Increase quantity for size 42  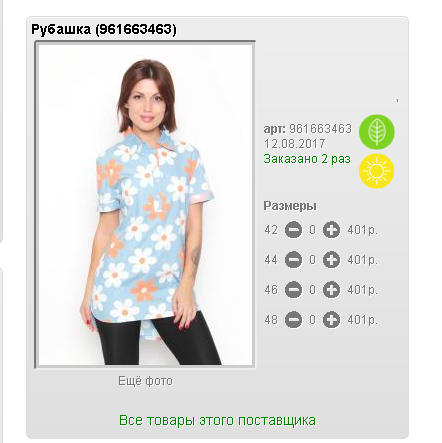click(331, 230)
